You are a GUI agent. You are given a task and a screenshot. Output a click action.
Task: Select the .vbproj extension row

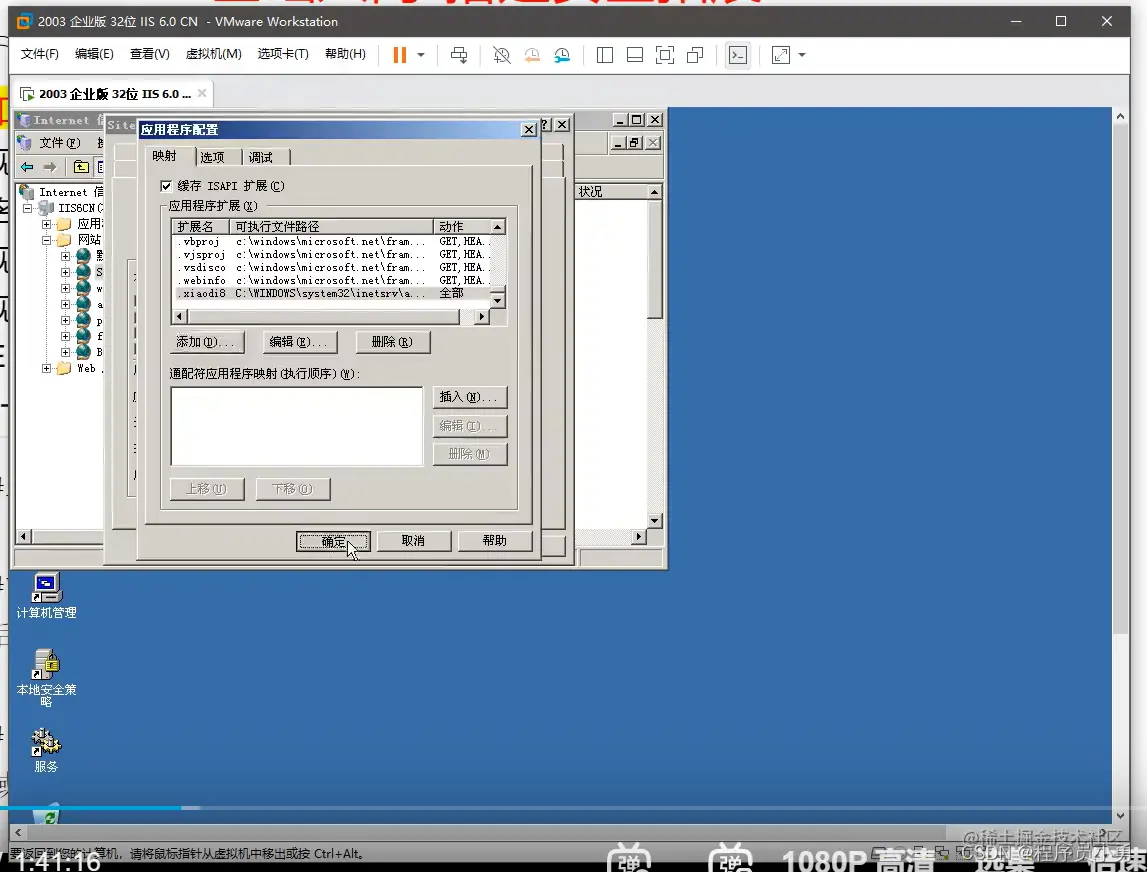point(331,241)
